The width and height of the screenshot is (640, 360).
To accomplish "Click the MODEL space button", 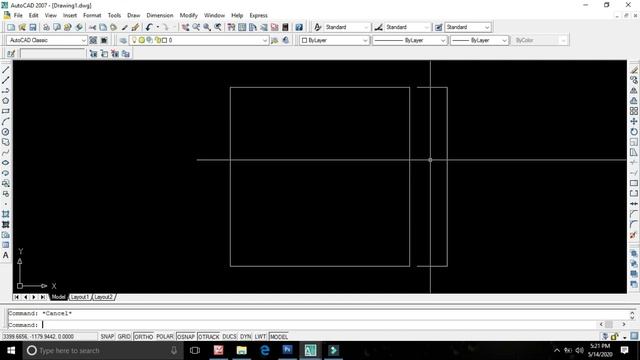I will 279,337.
